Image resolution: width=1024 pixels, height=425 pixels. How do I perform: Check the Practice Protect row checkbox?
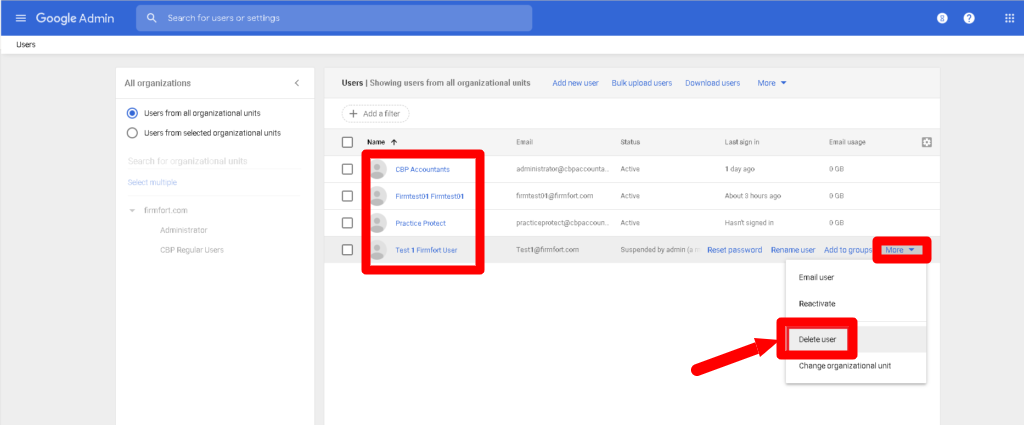point(347,223)
